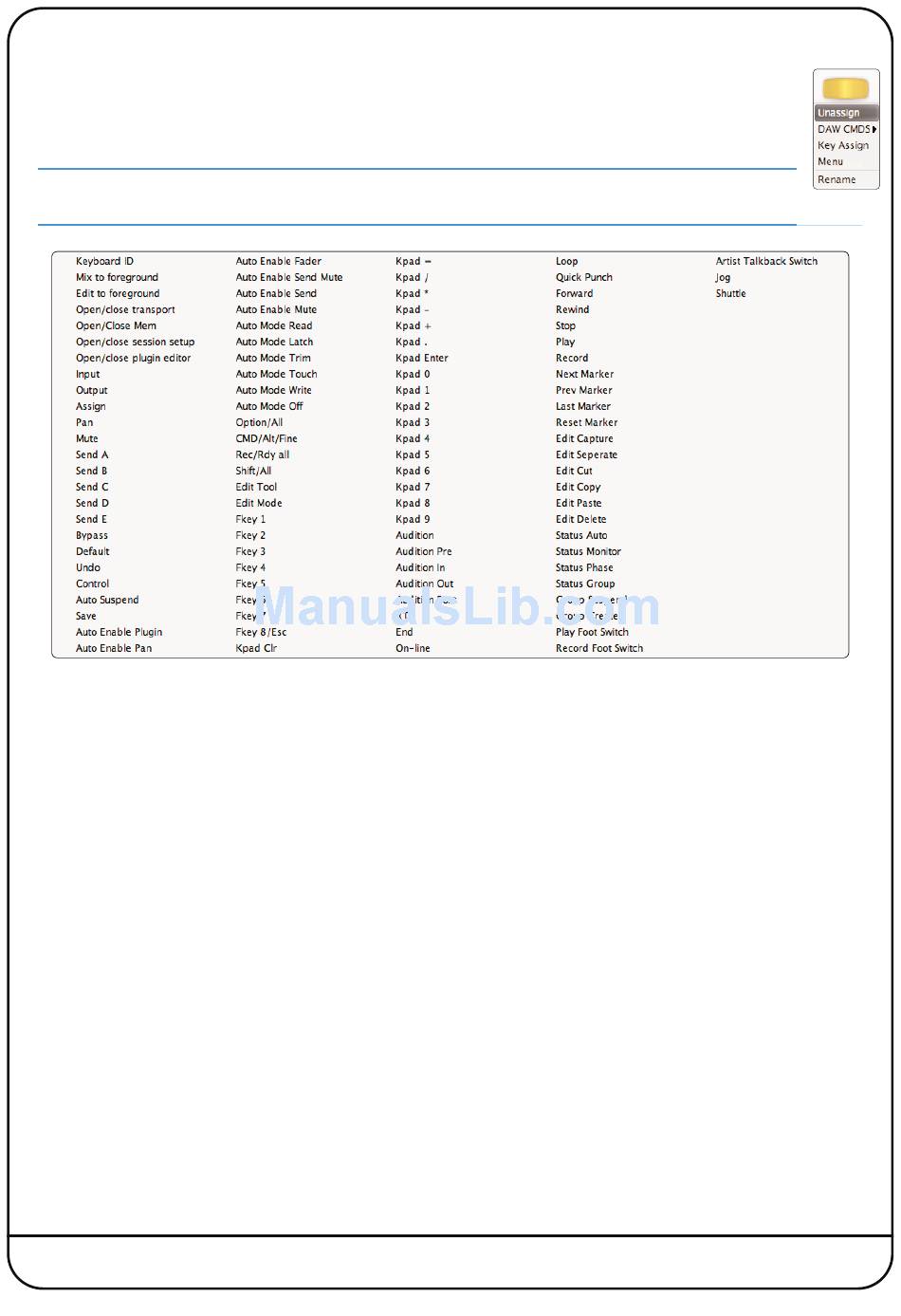Select Quick Punch command
901x1316 pixels.
point(584,277)
